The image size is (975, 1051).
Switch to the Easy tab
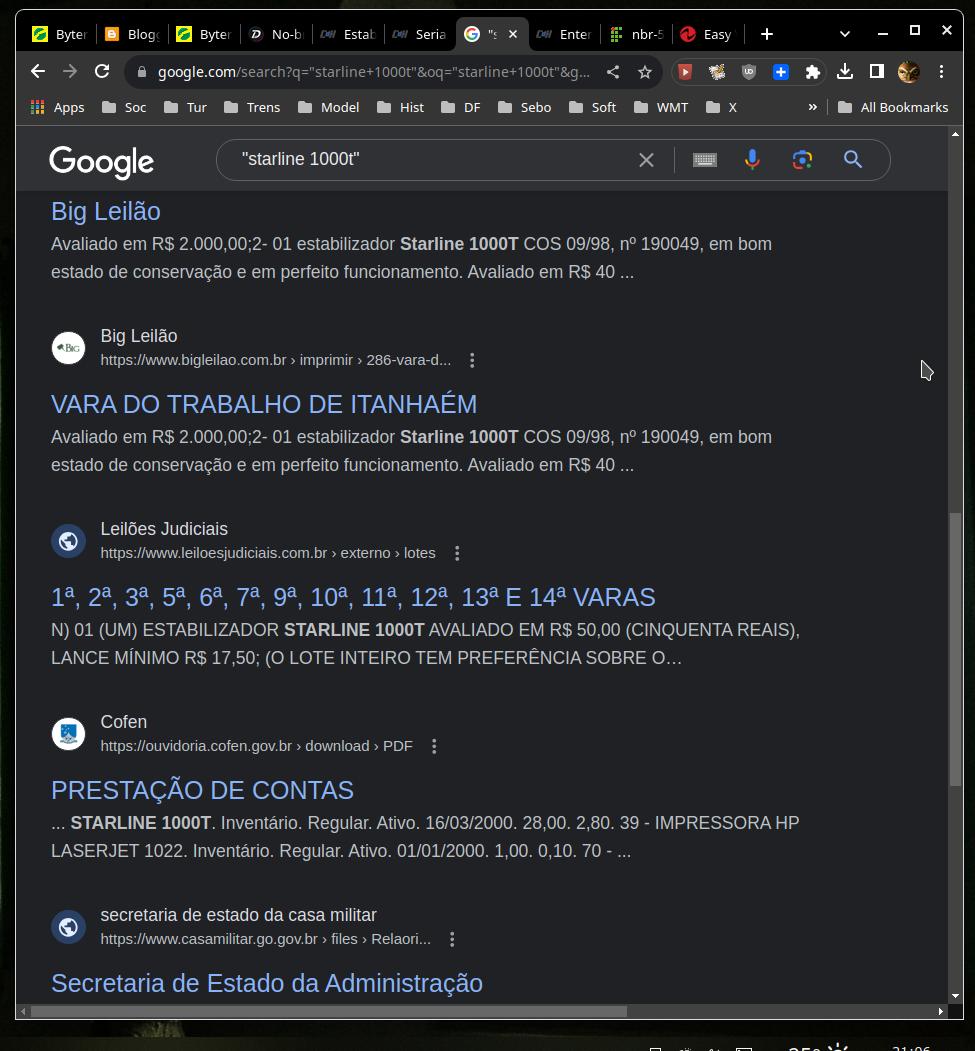point(708,34)
